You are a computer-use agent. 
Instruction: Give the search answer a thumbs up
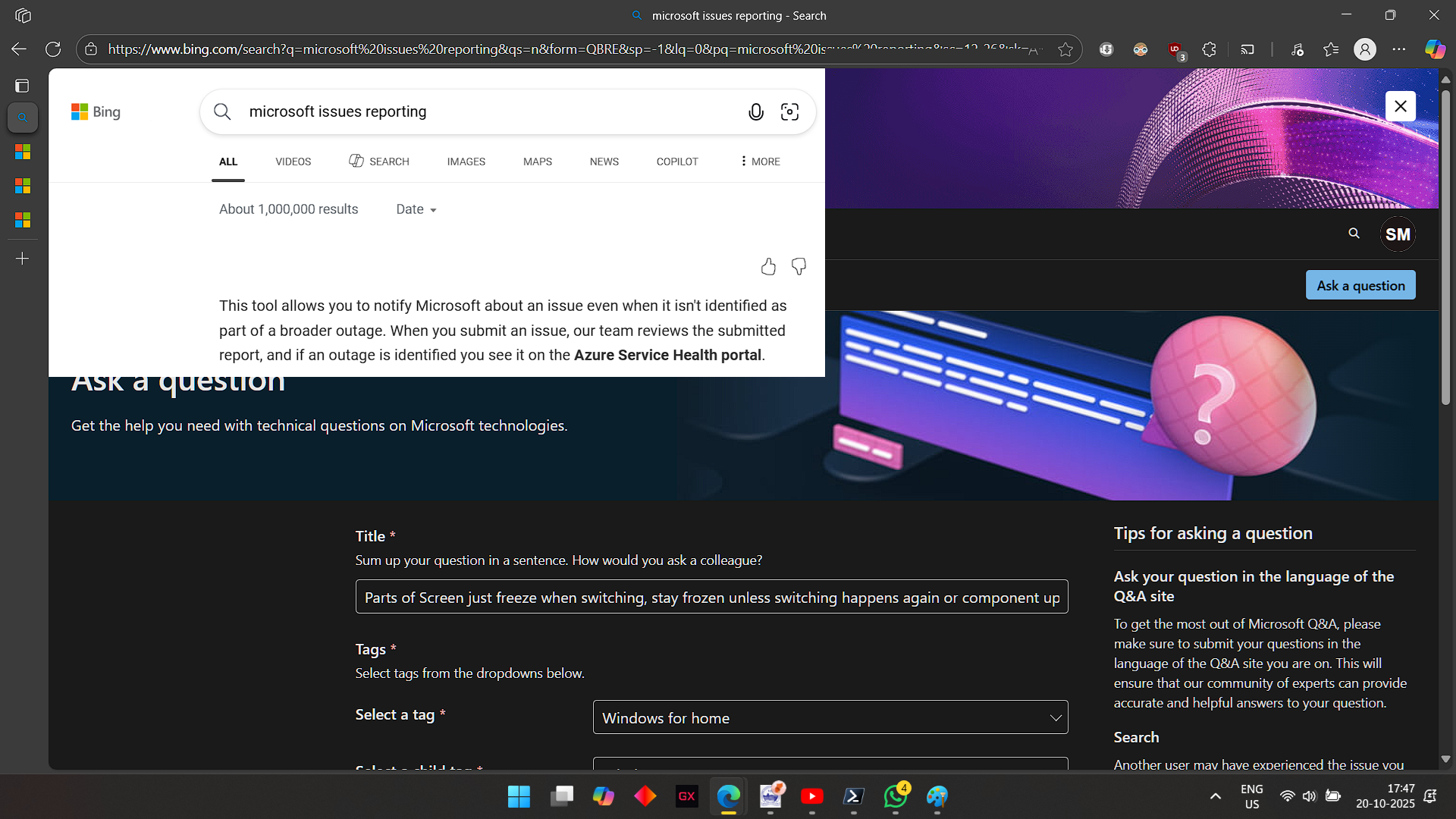(768, 266)
